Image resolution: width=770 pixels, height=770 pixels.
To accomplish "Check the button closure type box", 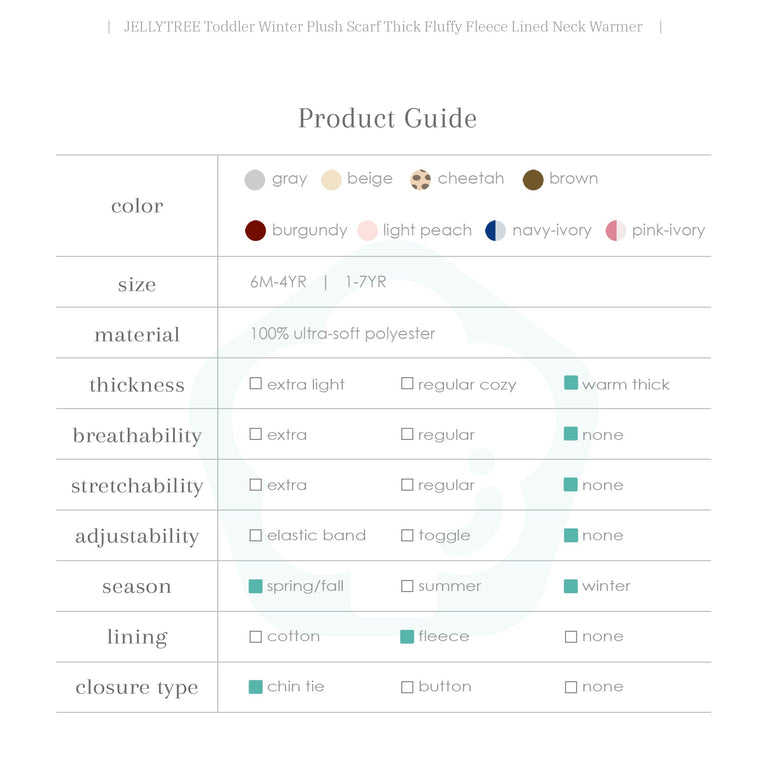I will [407, 687].
